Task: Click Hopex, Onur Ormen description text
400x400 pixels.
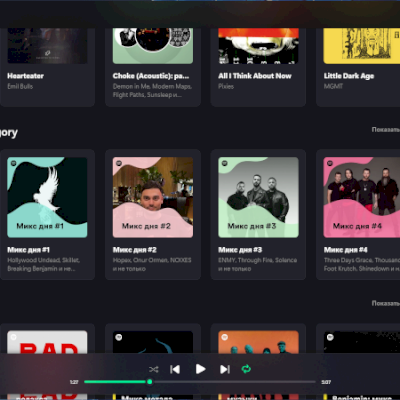Action: point(152,264)
